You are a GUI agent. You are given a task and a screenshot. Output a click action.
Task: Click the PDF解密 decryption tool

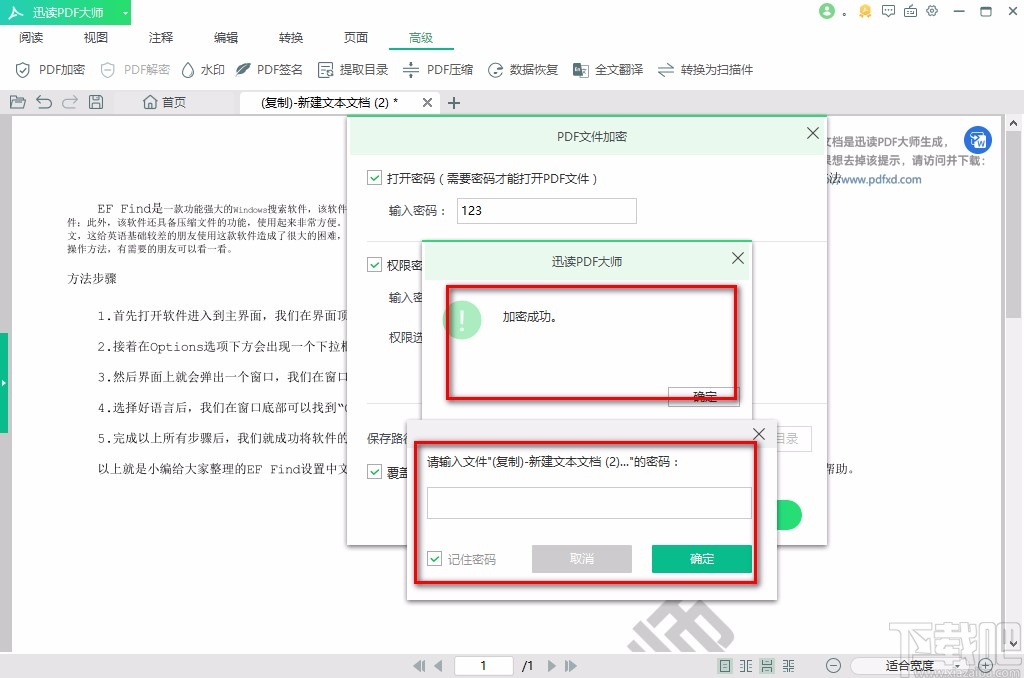pos(135,70)
